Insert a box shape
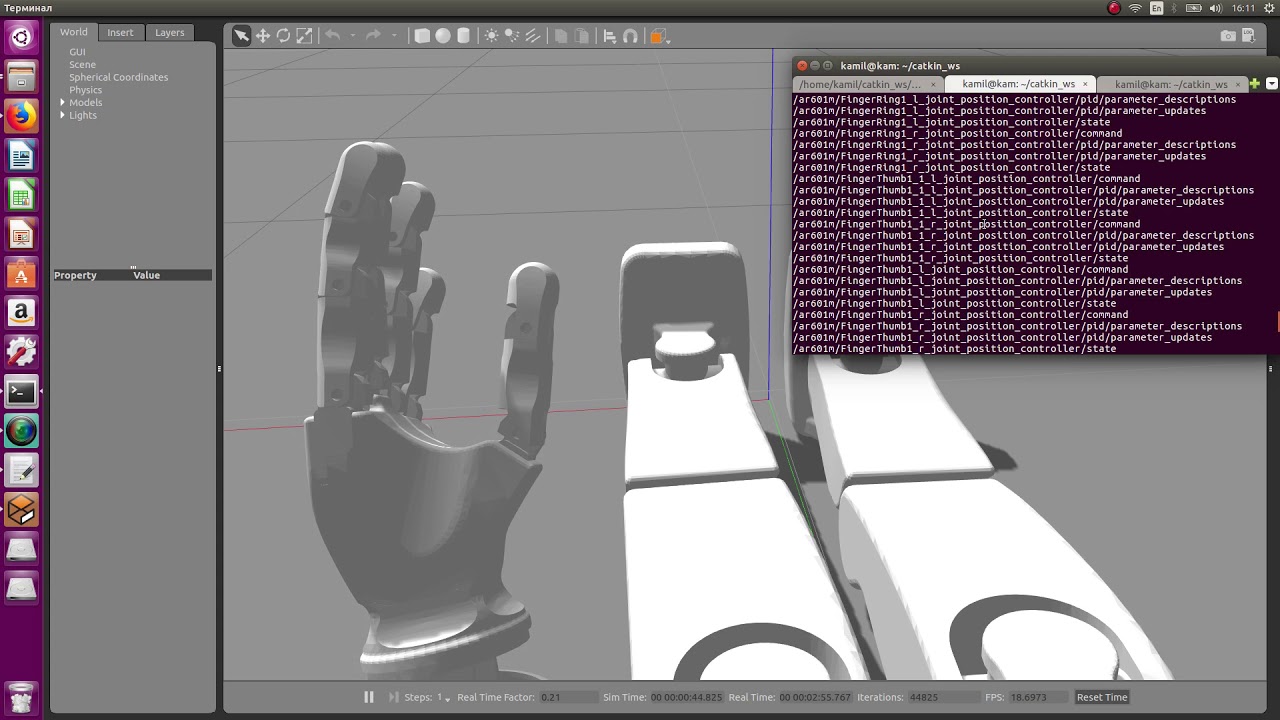 point(422,36)
